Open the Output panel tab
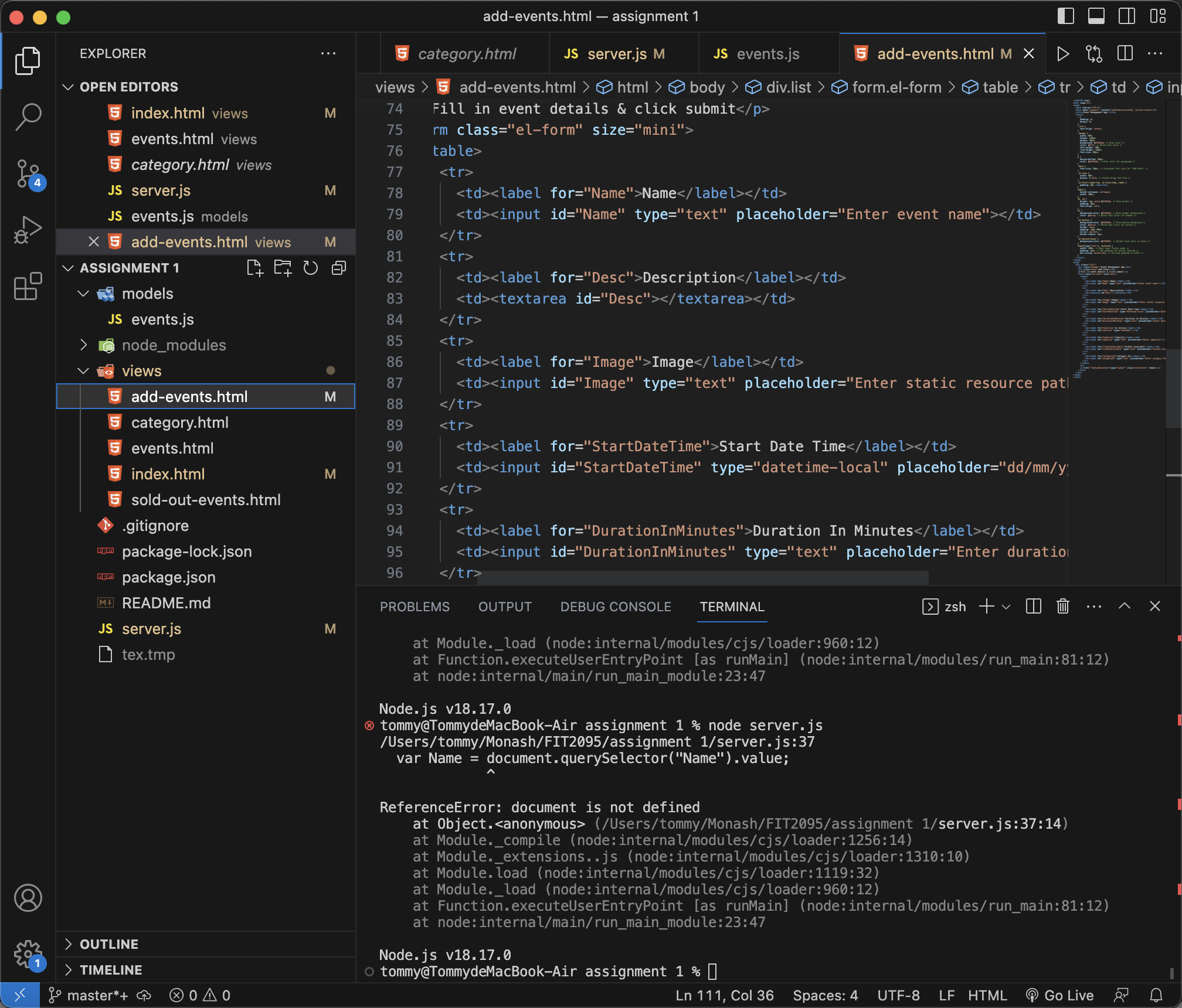 click(x=505, y=607)
